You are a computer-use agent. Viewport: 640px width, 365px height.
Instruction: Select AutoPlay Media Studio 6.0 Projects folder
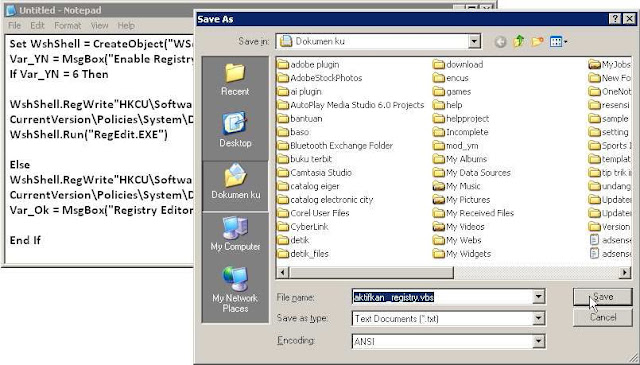(351, 105)
